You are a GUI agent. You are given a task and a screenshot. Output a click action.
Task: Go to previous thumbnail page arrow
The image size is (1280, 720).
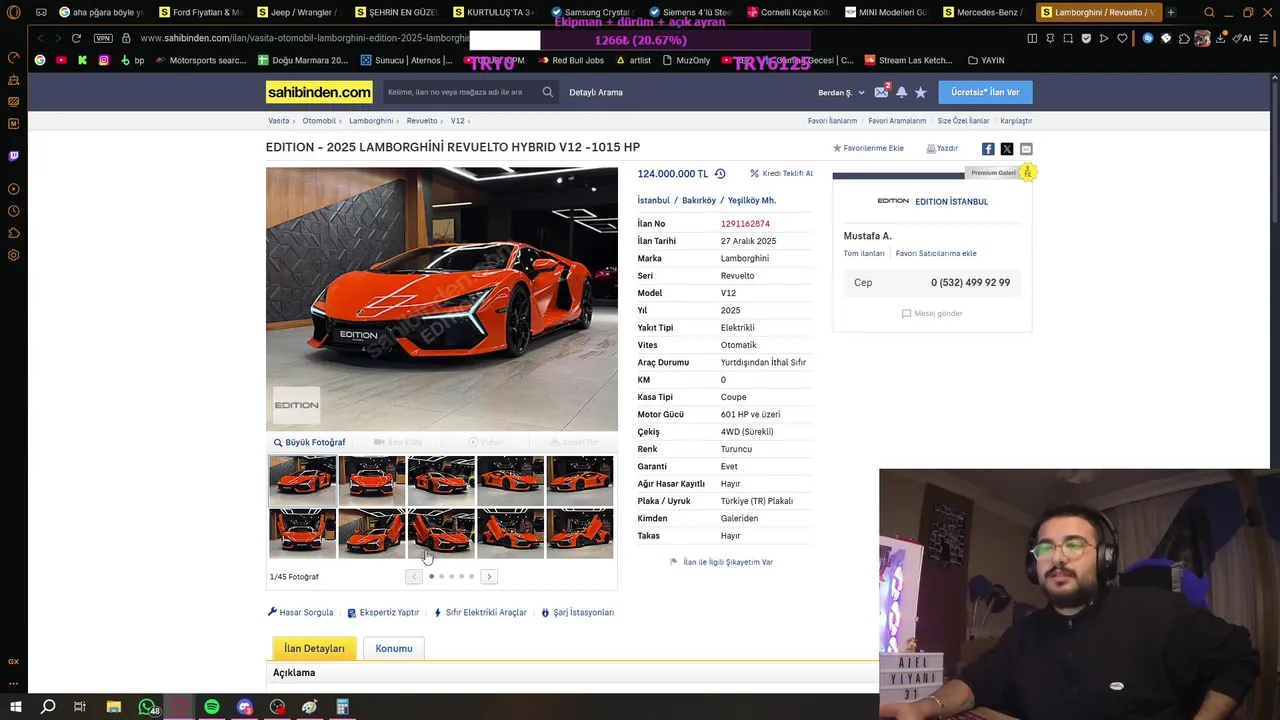414,576
